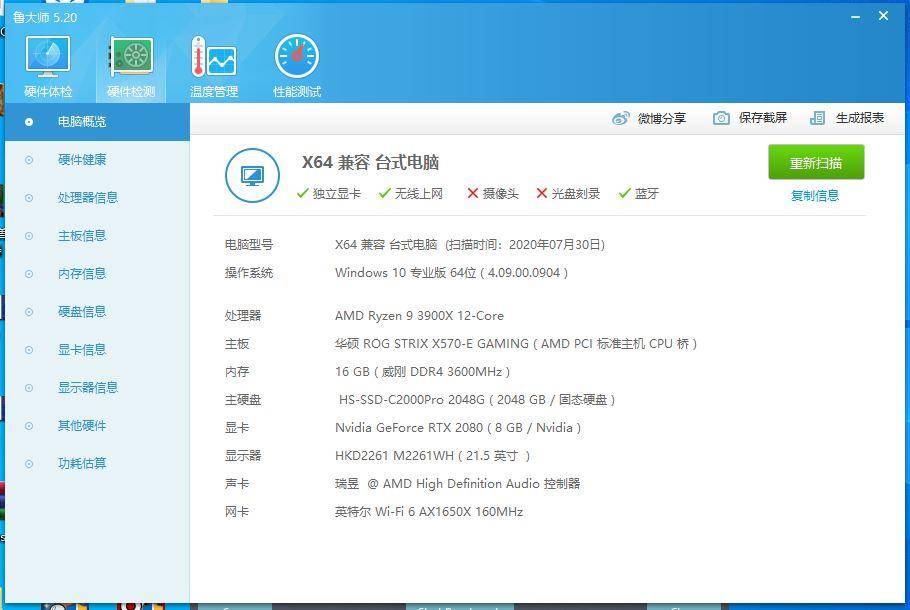Minimize the 鲁大师 window

pos(855,17)
